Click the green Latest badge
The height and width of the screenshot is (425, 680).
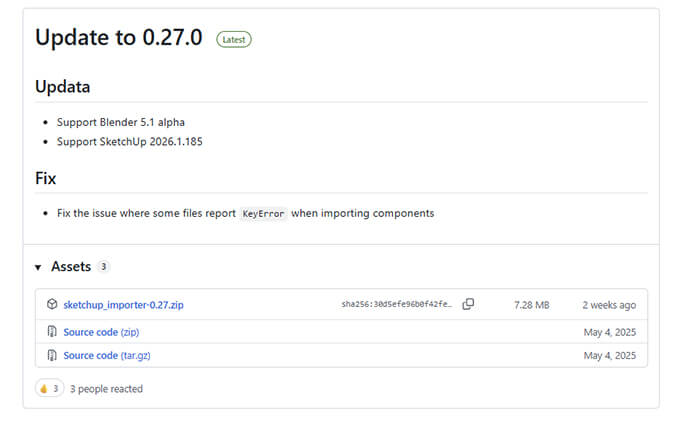pos(234,40)
